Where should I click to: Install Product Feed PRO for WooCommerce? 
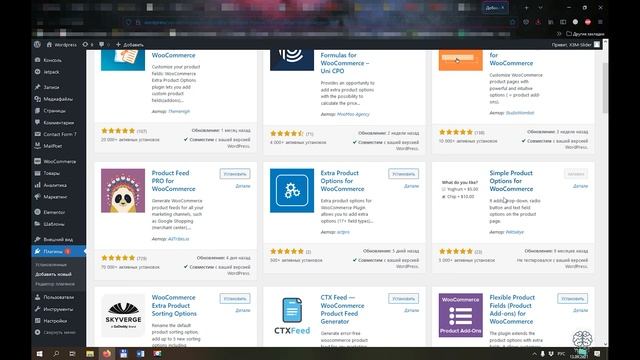(x=235, y=174)
